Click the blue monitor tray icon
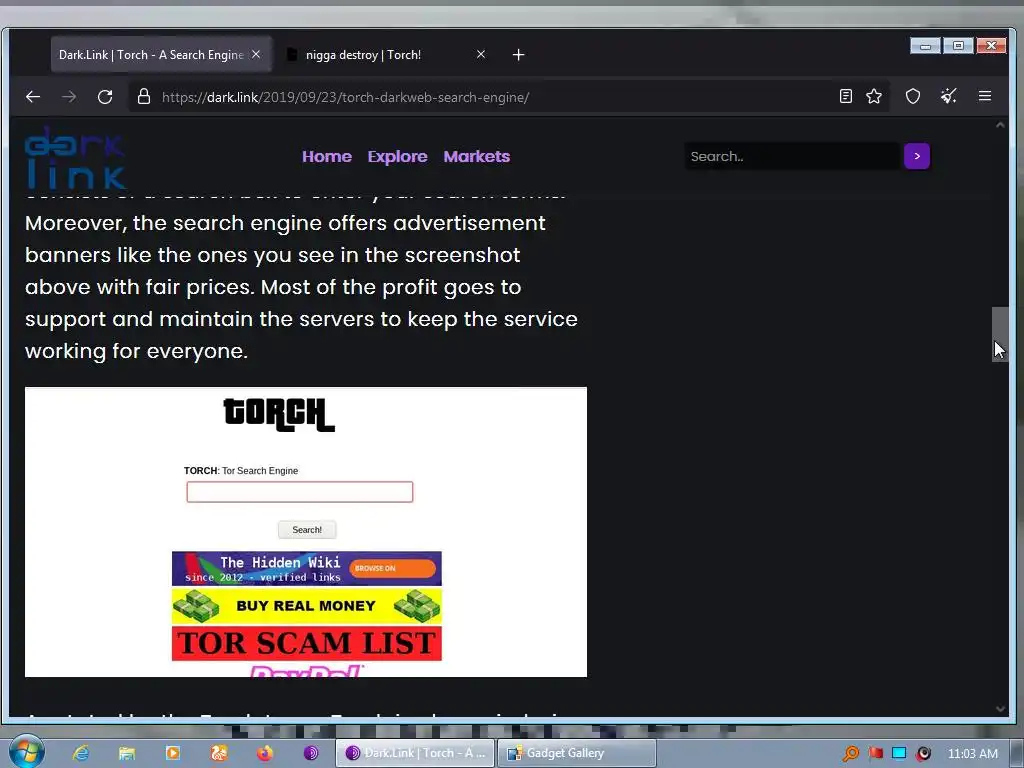 pos(899,754)
